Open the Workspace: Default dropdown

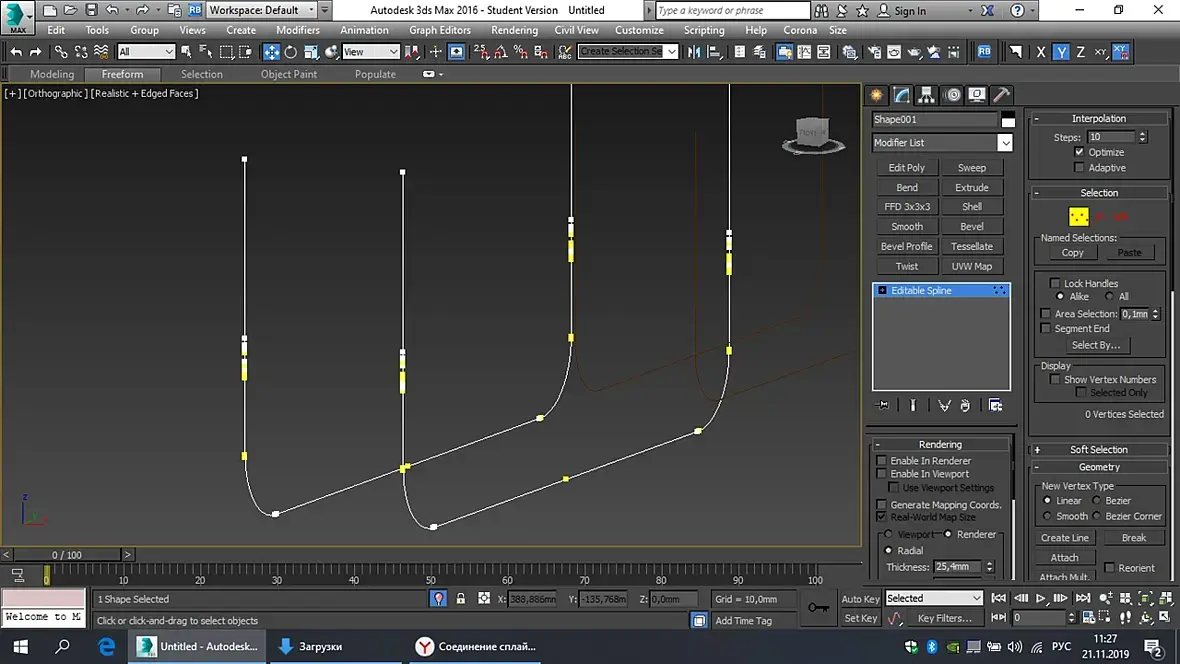[262, 10]
